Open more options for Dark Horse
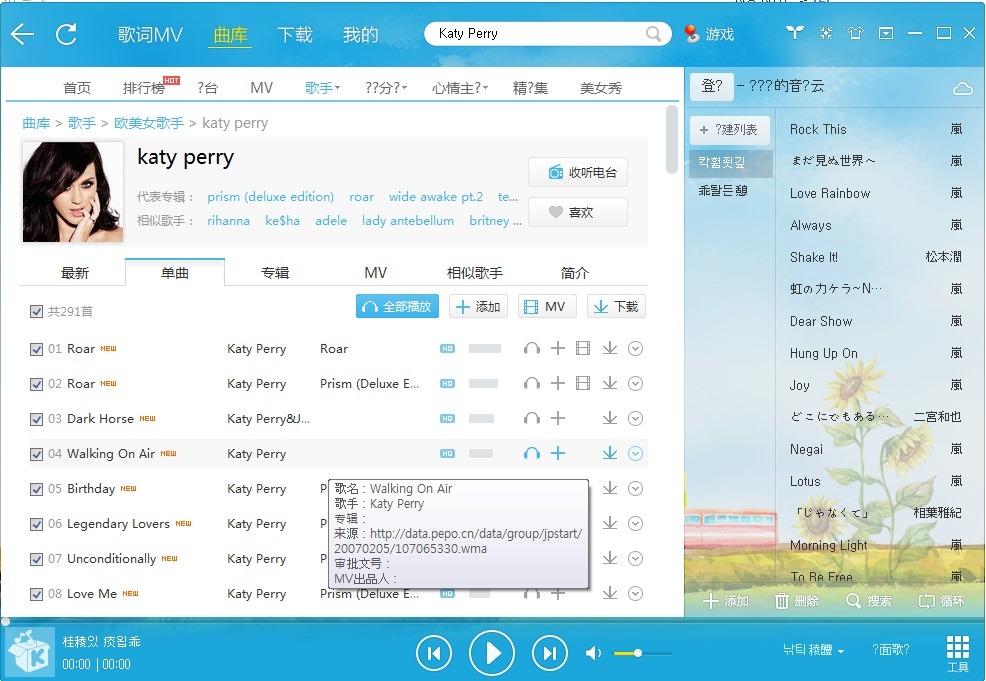Image resolution: width=986 pixels, height=681 pixels. [636, 418]
